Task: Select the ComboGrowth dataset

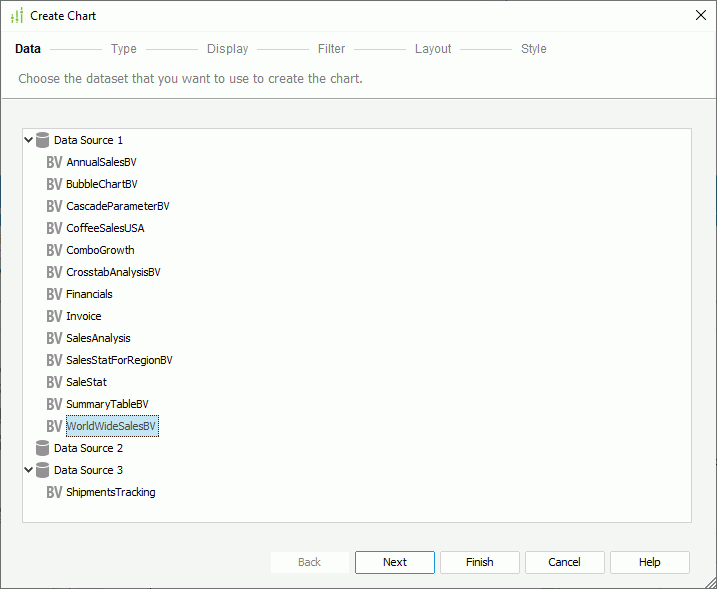Action: [x=101, y=250]
